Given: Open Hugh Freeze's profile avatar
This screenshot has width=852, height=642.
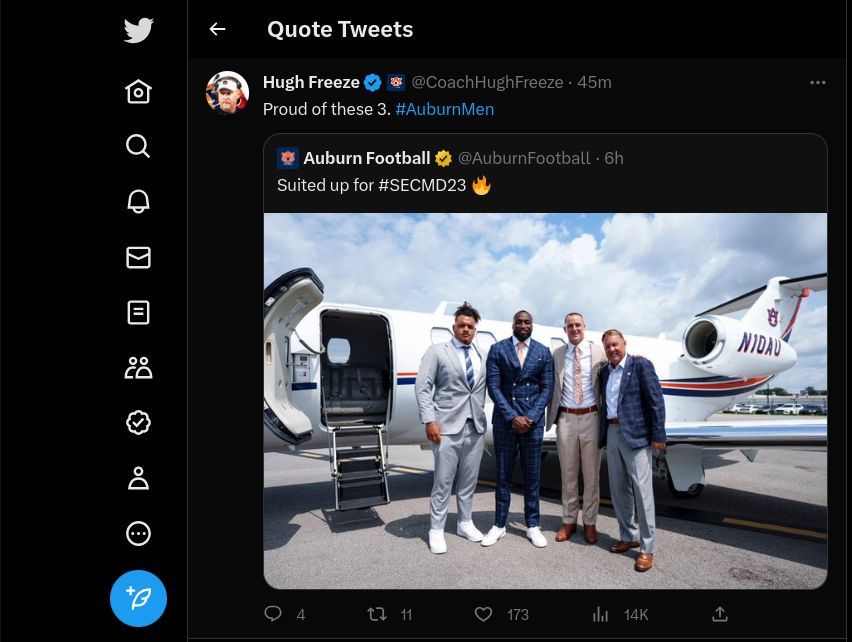Looking at the screenshot, I should click(227, 93).
